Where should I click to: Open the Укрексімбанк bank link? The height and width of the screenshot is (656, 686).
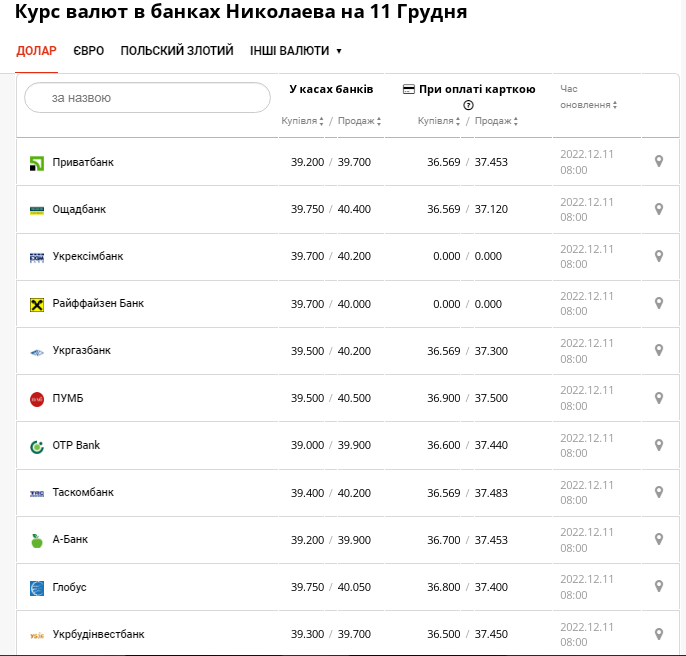point(88,256)
